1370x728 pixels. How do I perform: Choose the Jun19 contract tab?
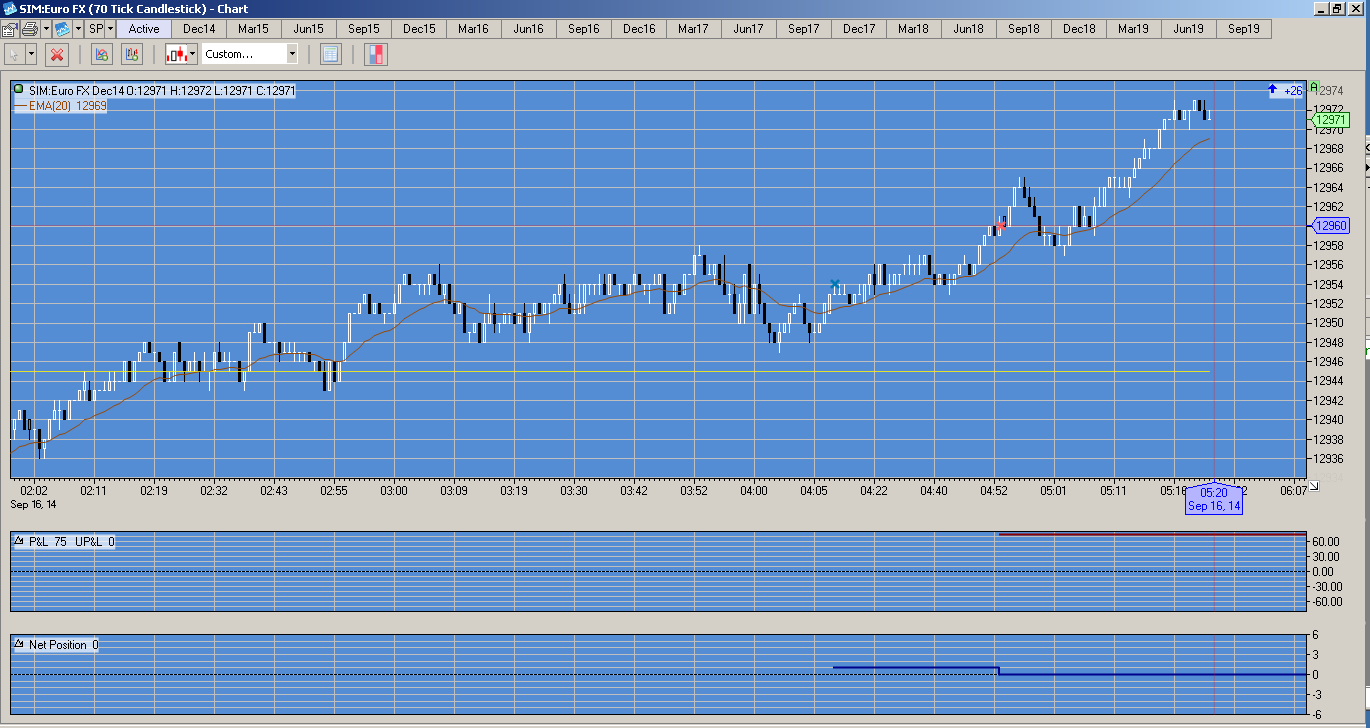coord(1189,28)
